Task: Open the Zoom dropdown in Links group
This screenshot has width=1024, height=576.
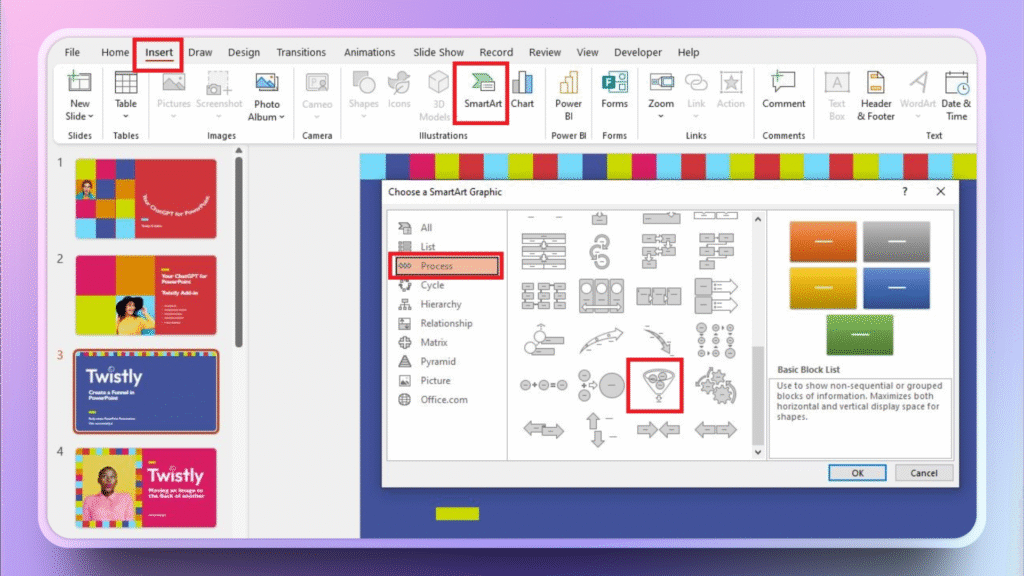Action: click(660, 116)
